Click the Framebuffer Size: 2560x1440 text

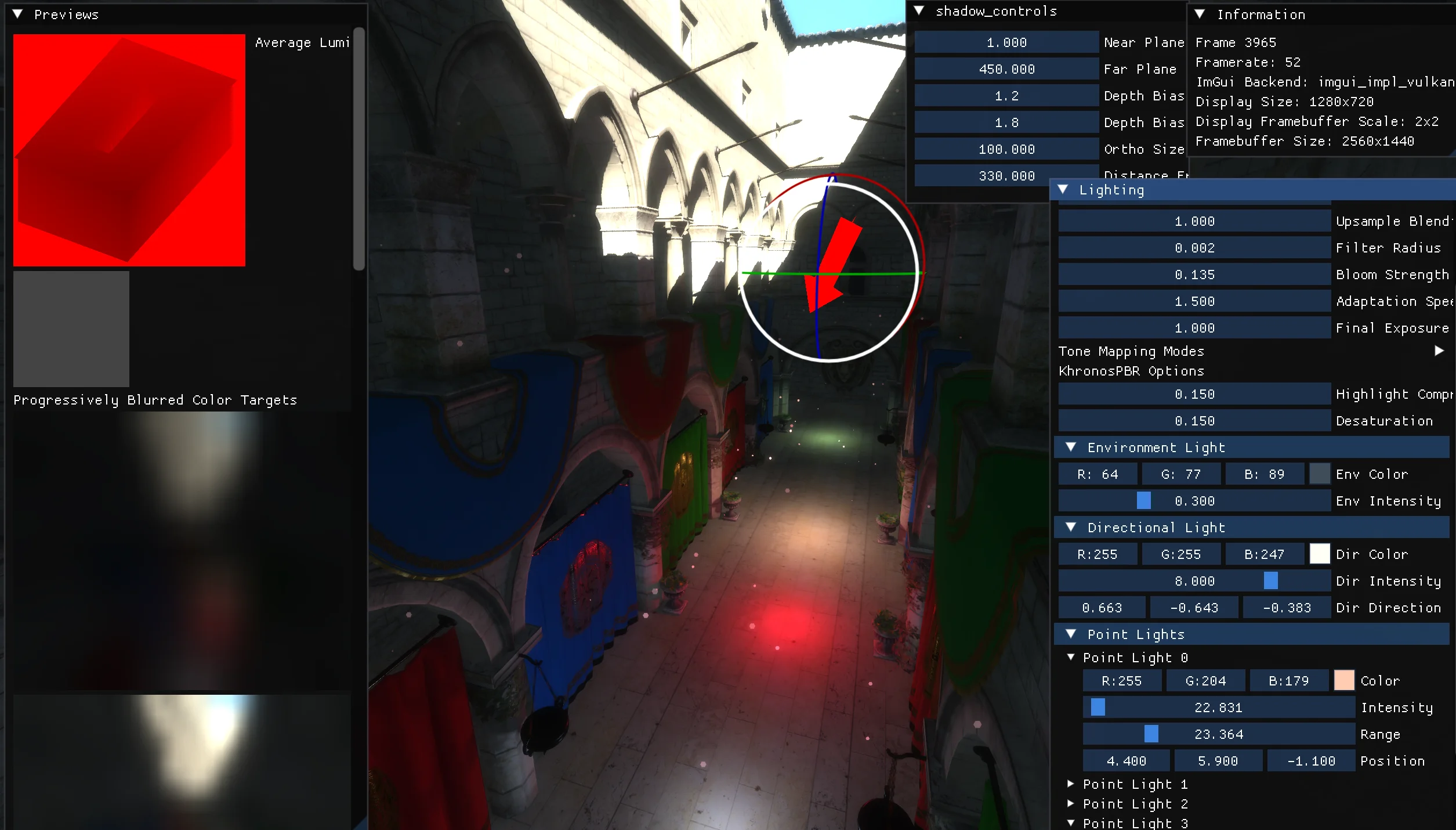point(1305,140)
